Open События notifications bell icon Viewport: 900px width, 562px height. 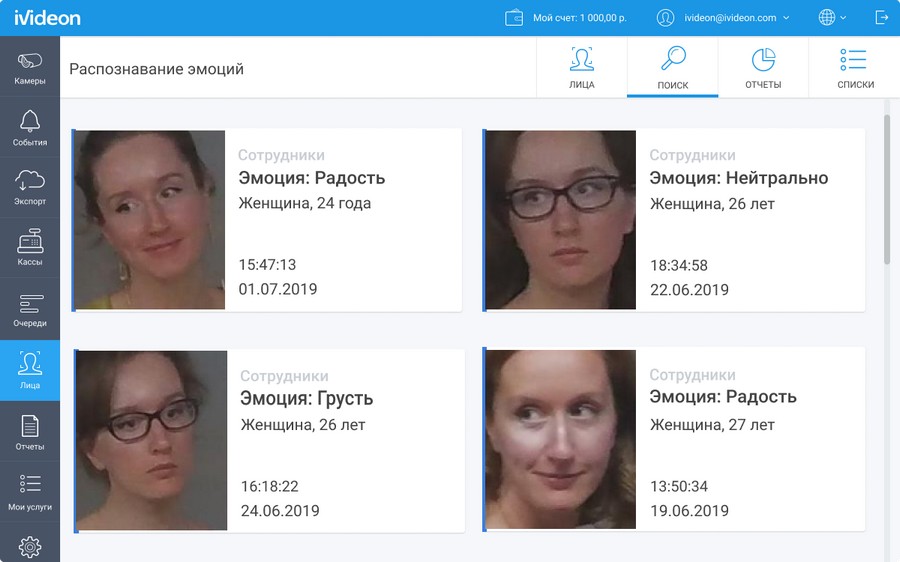coord(30,128)
